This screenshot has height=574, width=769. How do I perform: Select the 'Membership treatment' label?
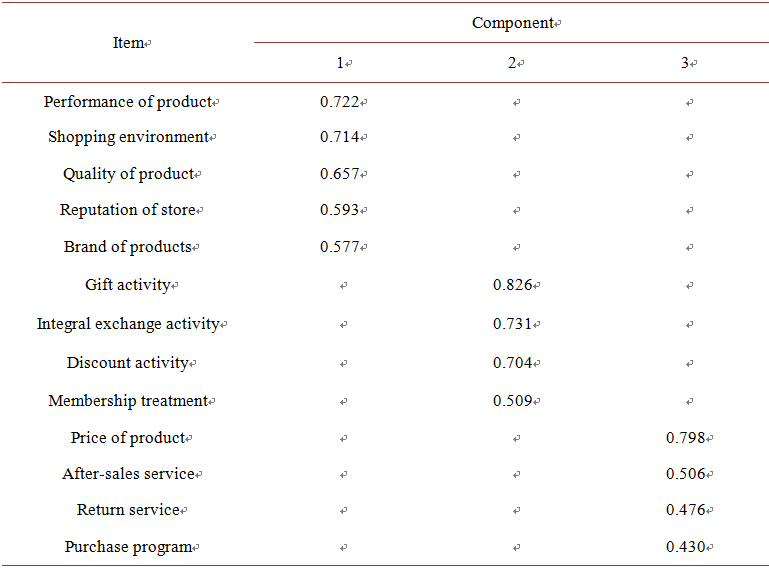[x=128, y=401]
